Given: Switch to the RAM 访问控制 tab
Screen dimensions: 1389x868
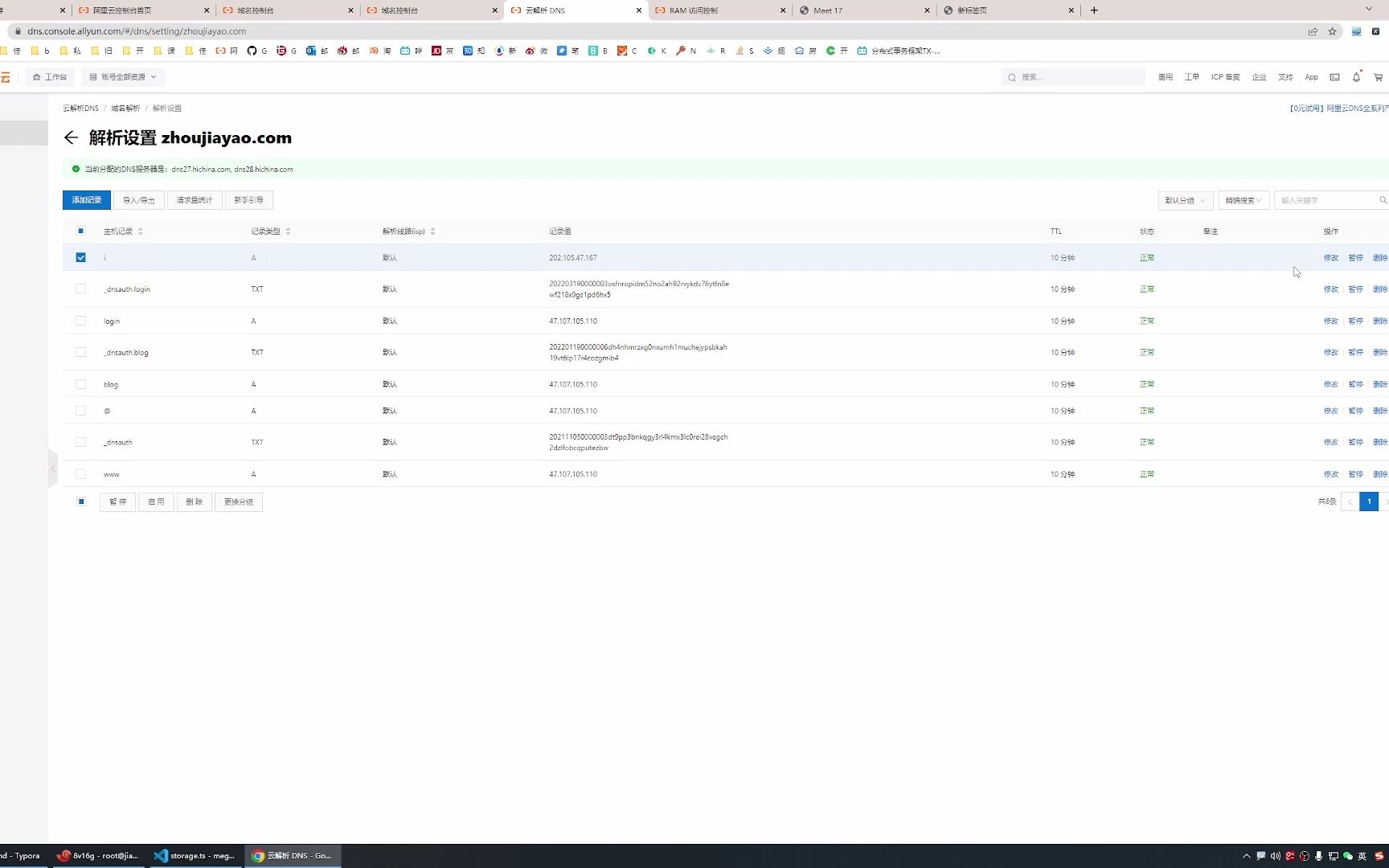Looking at the screenshot, I should (x=720, y=10).
